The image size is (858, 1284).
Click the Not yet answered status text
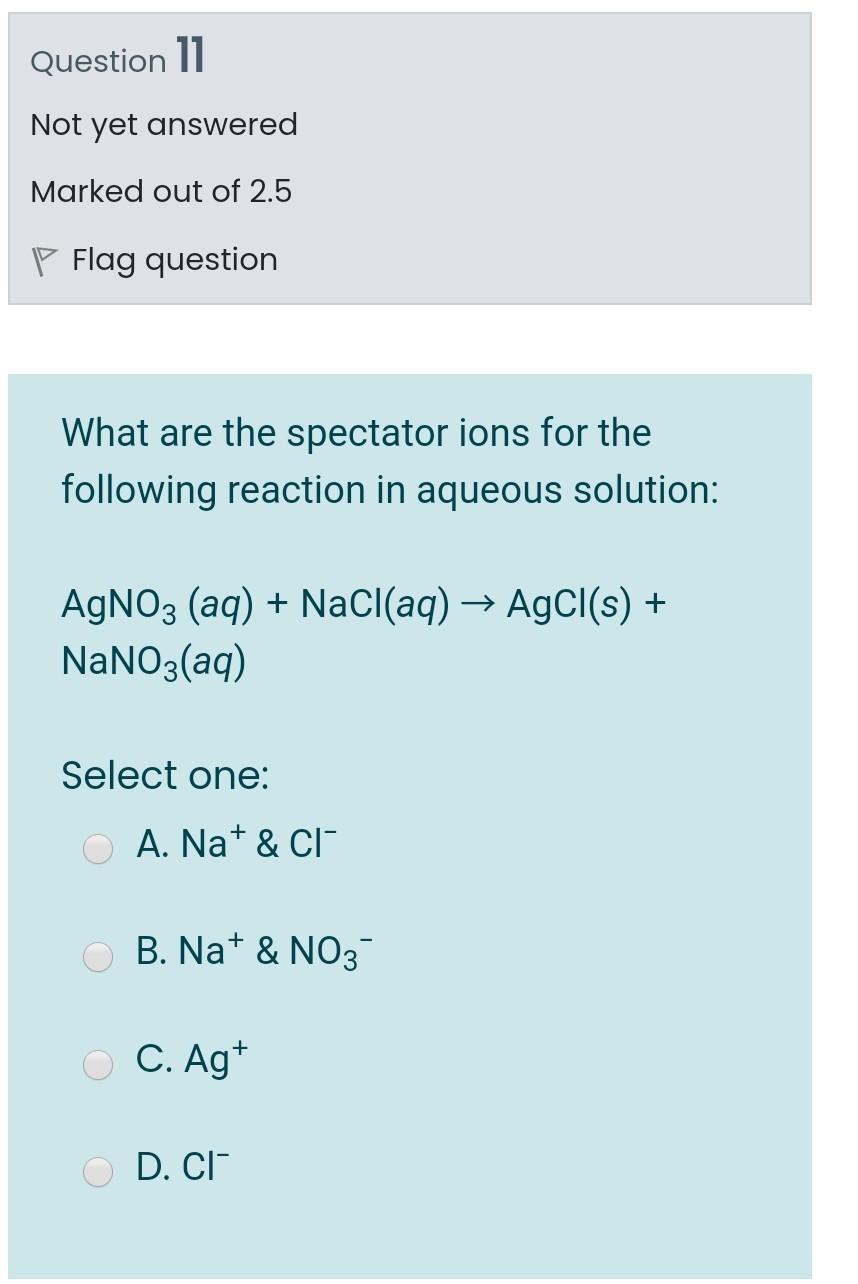click(164, 125)
